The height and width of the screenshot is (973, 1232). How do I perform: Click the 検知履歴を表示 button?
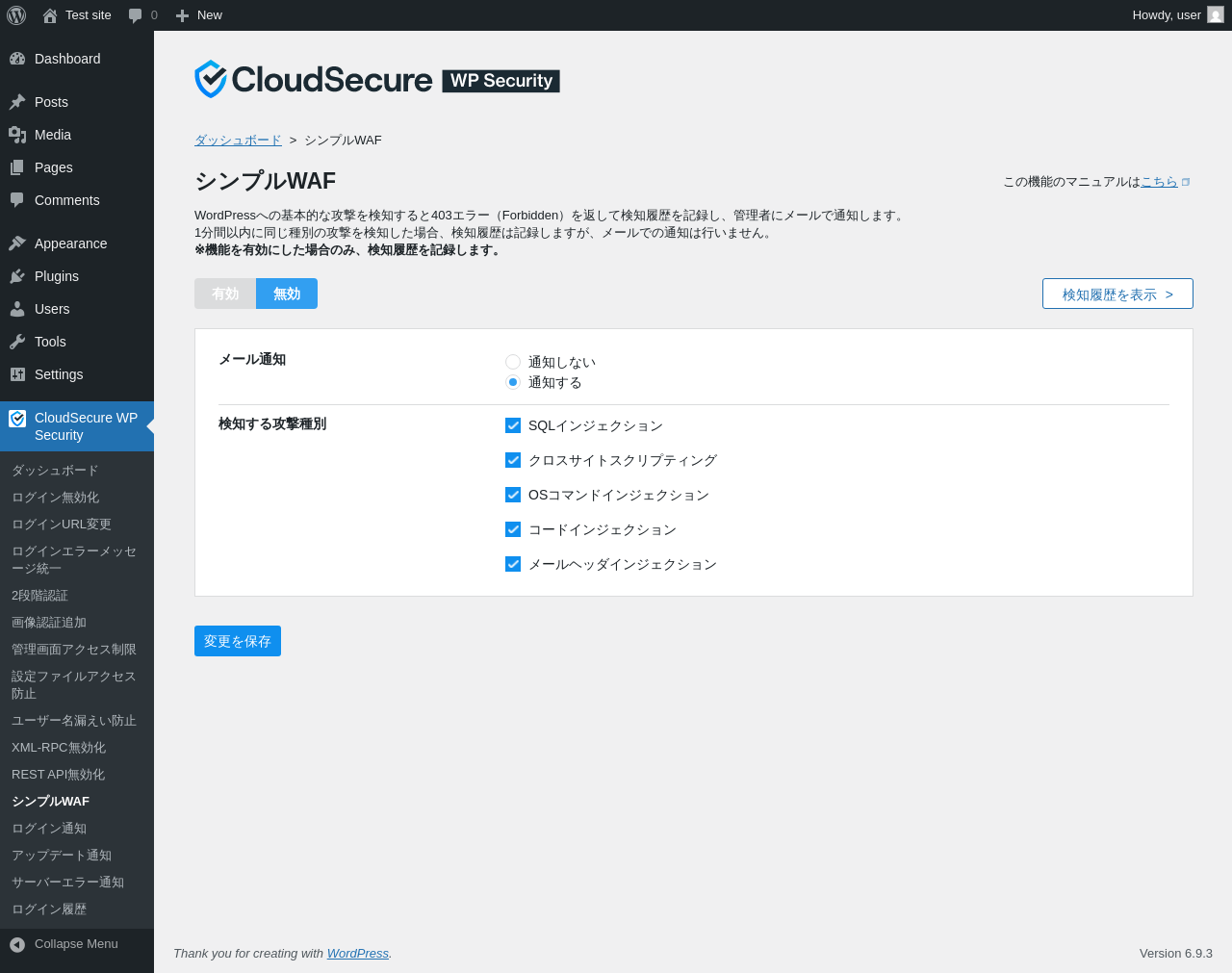(x=1117, y=294)
